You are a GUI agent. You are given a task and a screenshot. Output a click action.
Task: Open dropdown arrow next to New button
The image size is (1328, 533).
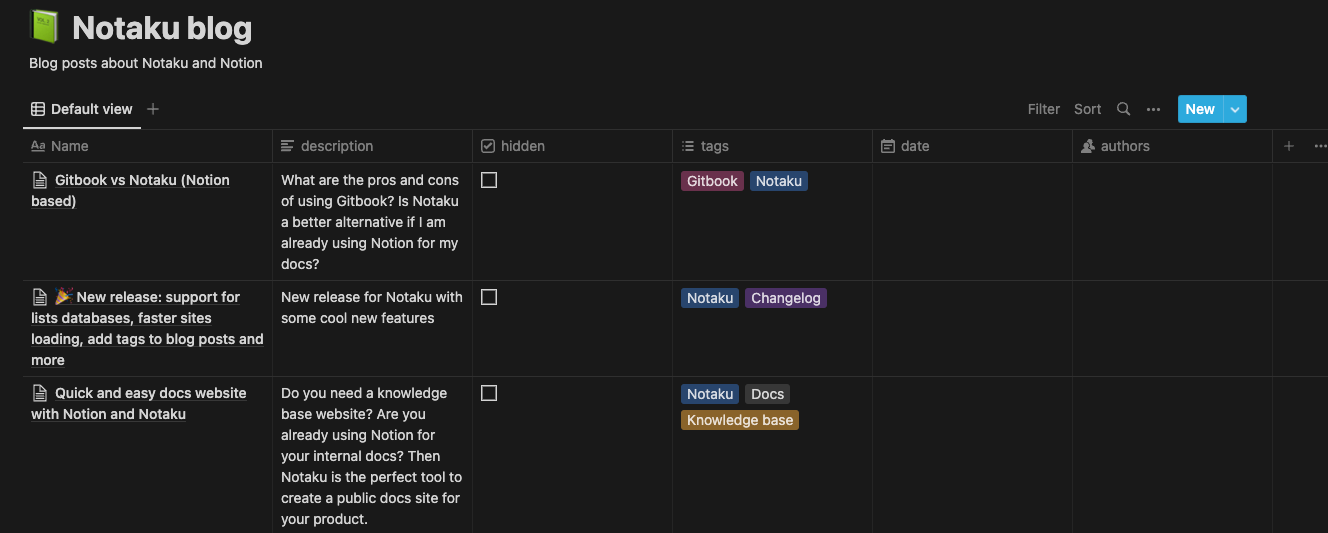tap(1235, 109)
